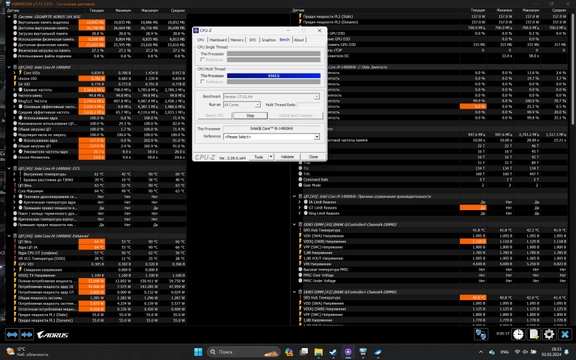This screenshot has height=360, width=576.
Task: Open the arrow next to Tools button
Action: point(271,157)
